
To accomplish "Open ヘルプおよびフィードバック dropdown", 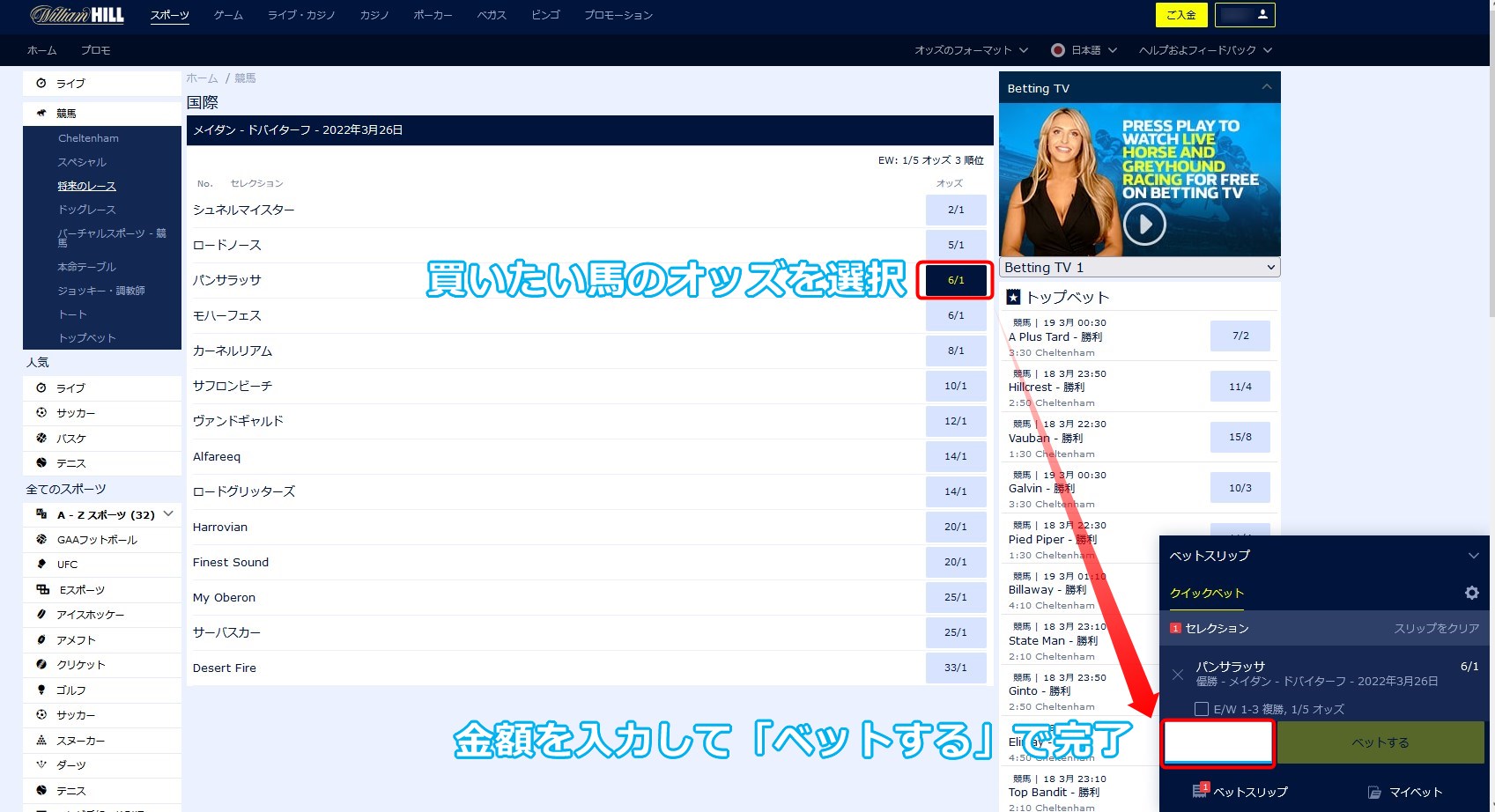I will pyautogui.click(x=1205, y=50).
